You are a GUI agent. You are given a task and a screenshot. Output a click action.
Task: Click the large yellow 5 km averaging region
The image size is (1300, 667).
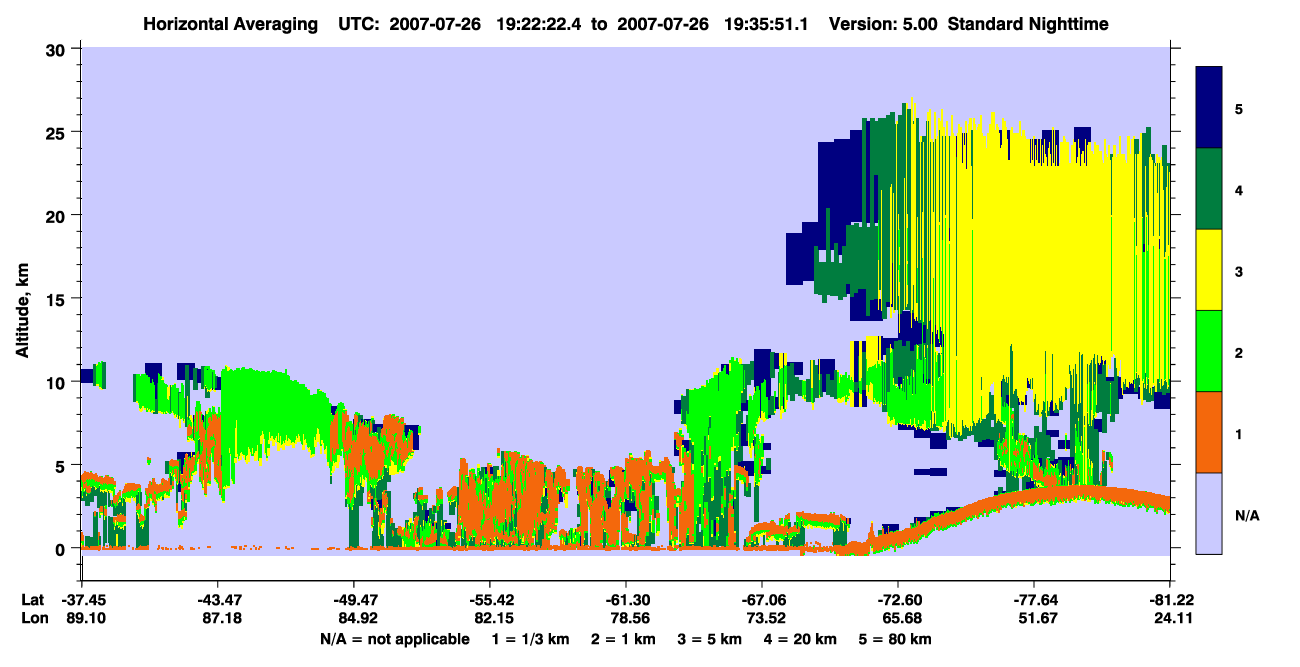pos(1050,260)
